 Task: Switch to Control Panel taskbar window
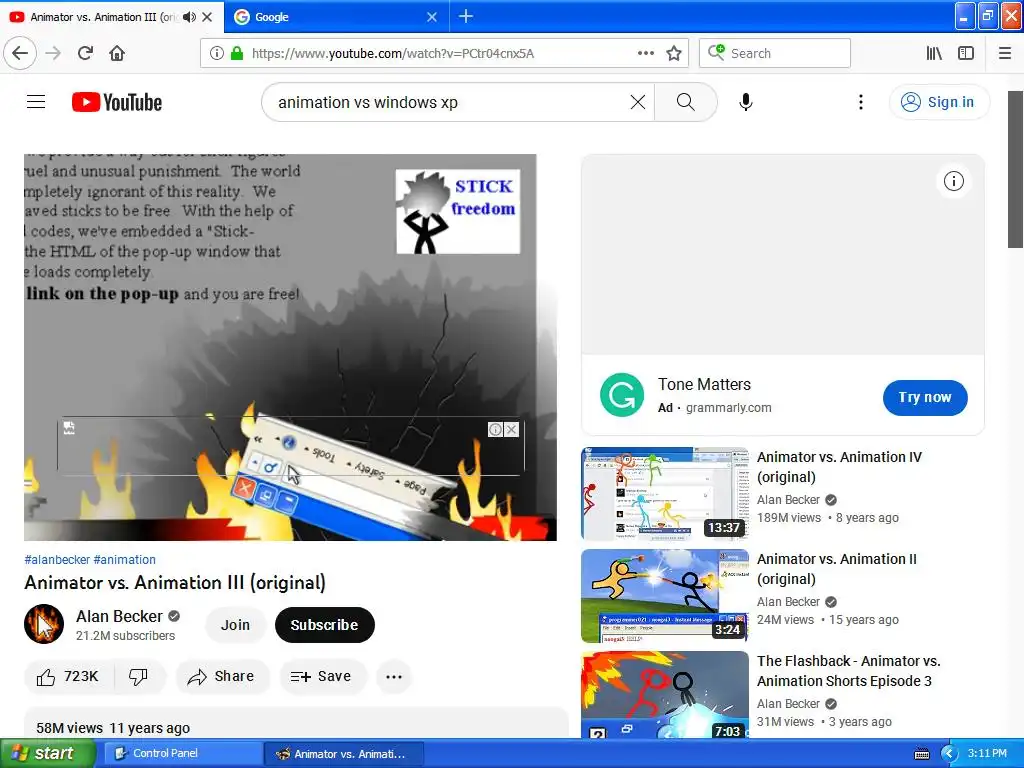182,753
